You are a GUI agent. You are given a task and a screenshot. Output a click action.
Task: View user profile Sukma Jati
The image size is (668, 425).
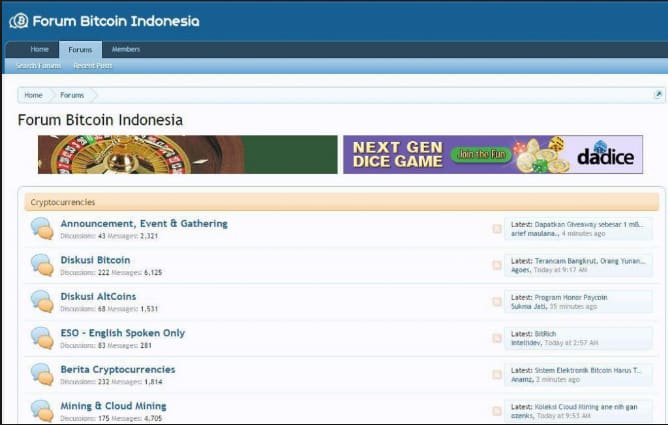[x=529, y=306]
